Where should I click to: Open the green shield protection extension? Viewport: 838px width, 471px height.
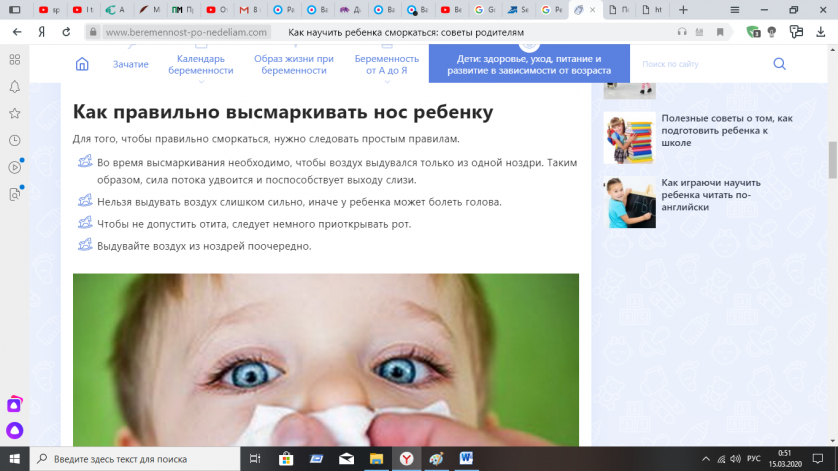754,32
